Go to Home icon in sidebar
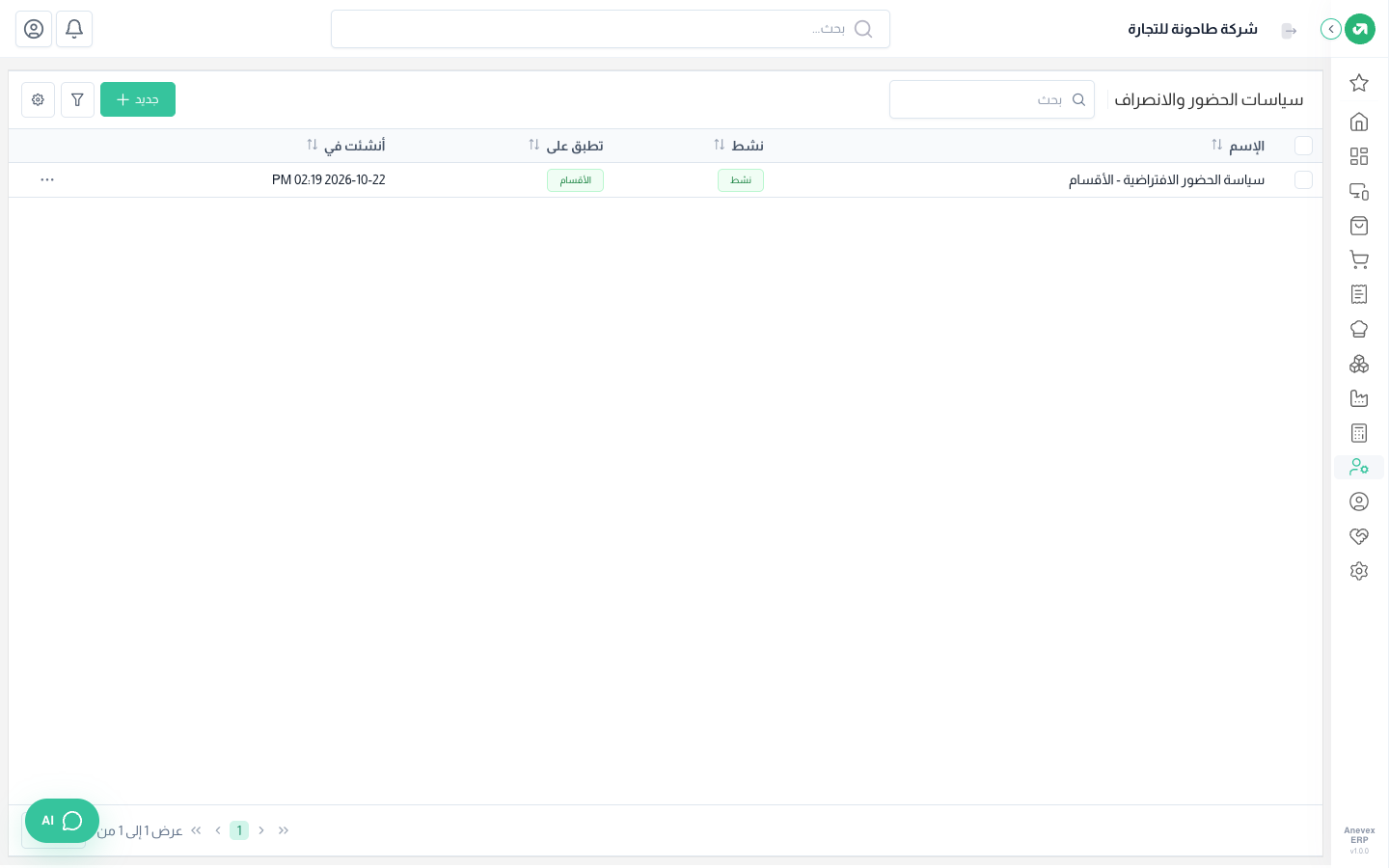1389x868 pixels. coord(1359,122)
